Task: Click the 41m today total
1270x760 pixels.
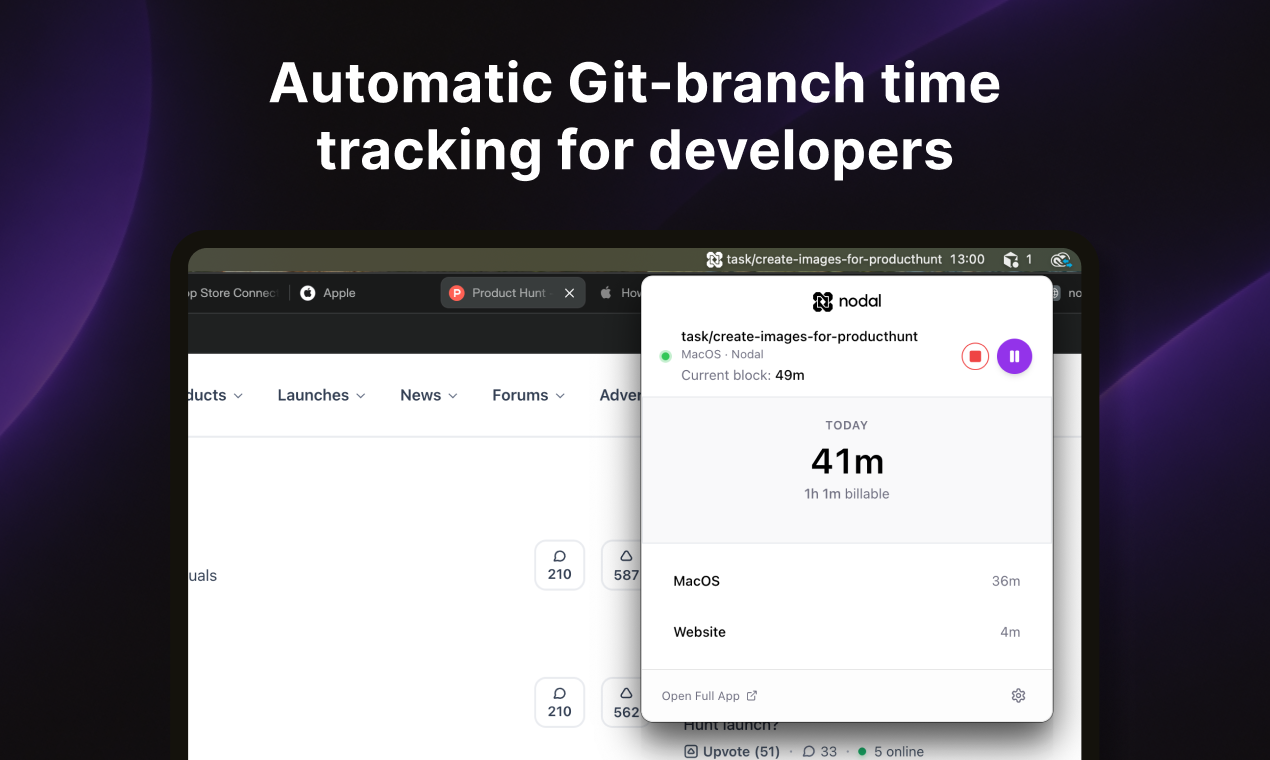Action: 847,461
